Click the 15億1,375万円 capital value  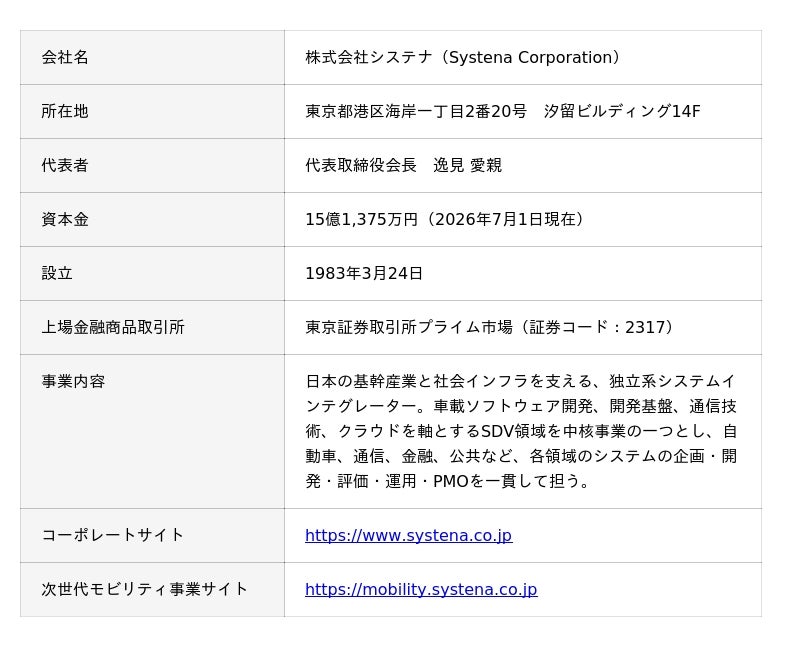pyautogui.click(x=361, y=219)
